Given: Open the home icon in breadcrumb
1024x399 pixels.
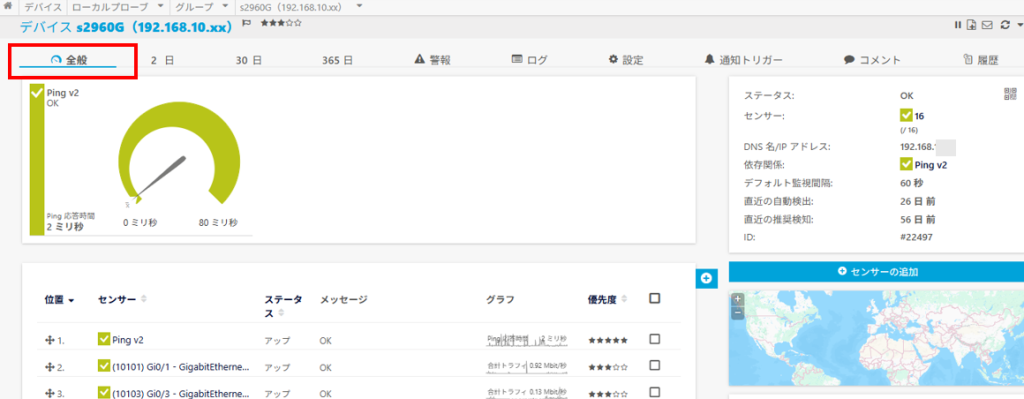Looking at the screenshot, I should click(8, 7).
